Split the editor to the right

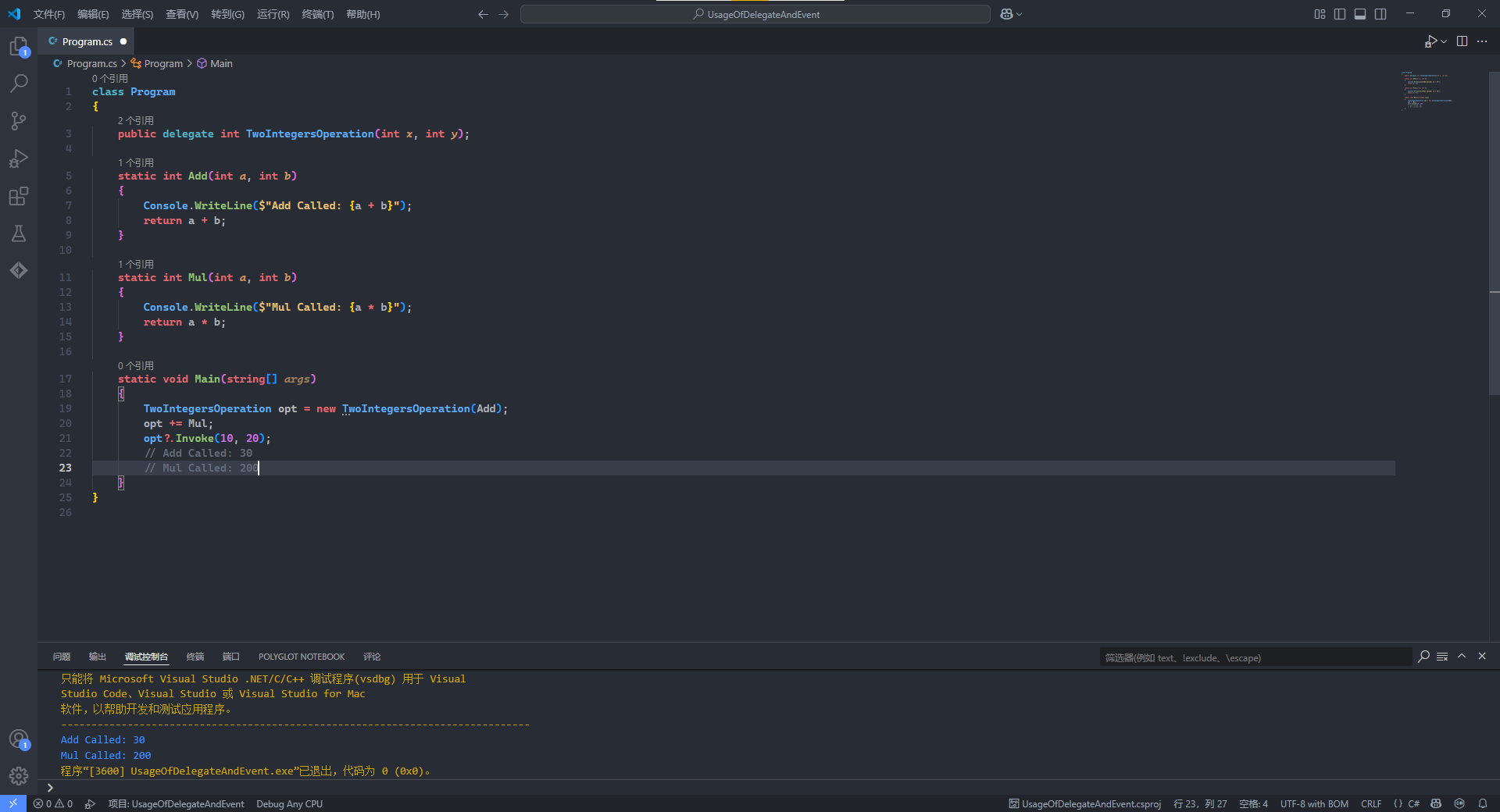(x=1462, y=41)
